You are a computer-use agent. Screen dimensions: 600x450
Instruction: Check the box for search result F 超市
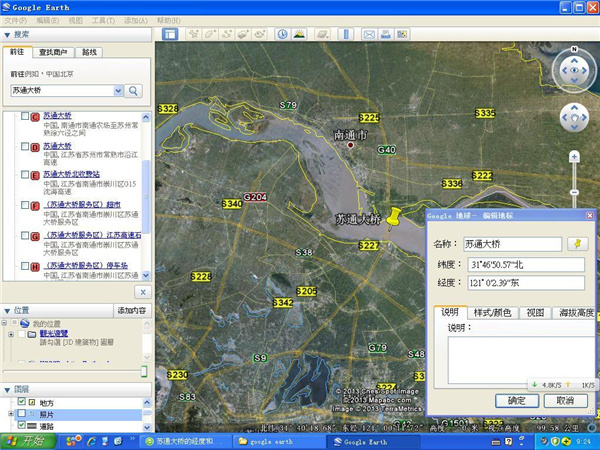(25, 205)
